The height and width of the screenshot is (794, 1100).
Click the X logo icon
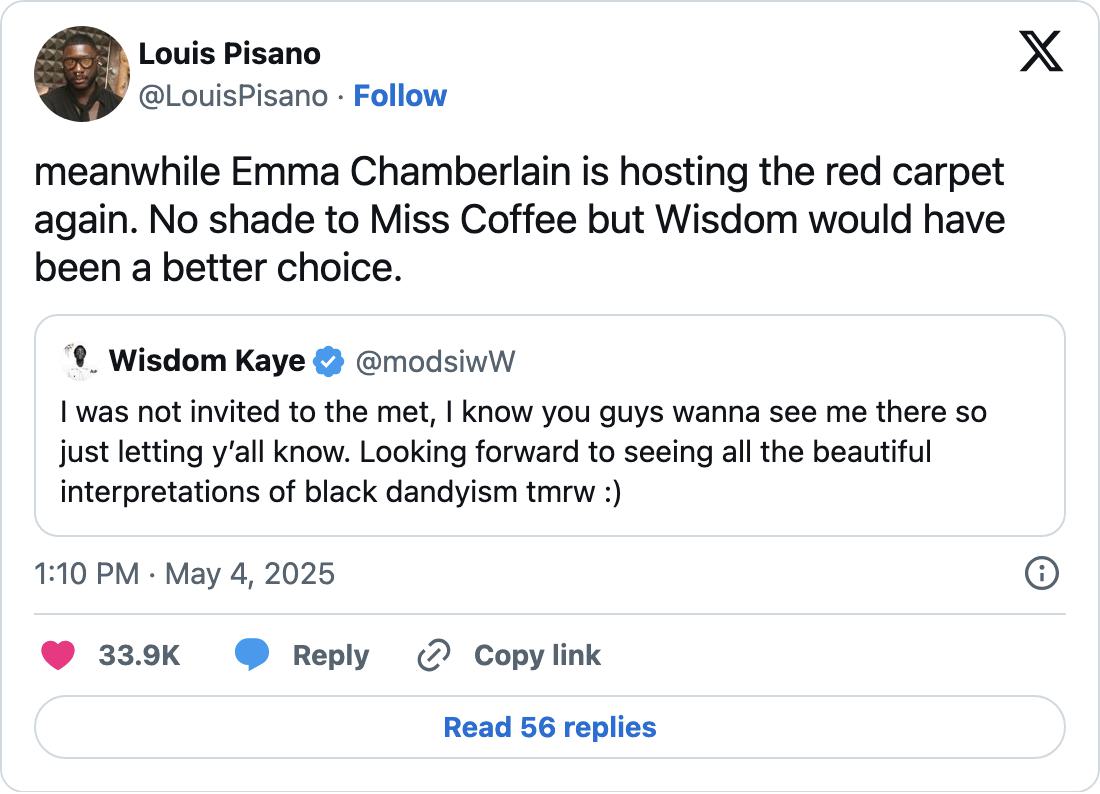point(1040,51)
